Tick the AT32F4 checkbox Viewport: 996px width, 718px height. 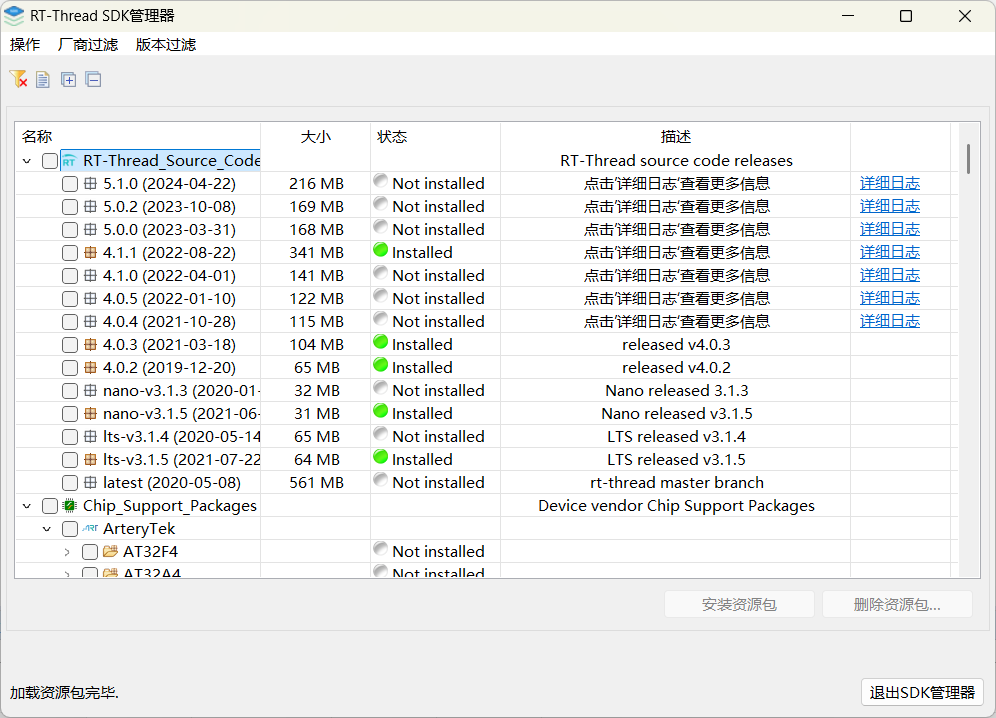pos(90,552)
